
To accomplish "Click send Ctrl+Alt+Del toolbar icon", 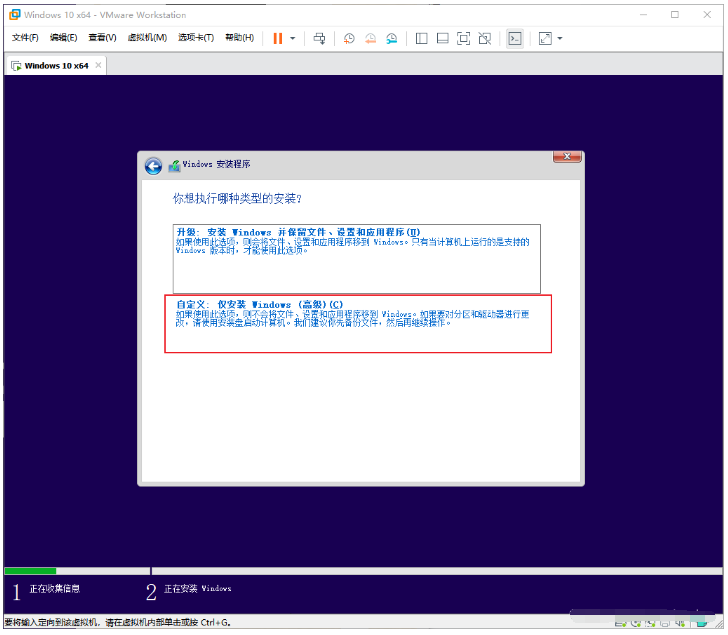I will click(x=319, y=38).
